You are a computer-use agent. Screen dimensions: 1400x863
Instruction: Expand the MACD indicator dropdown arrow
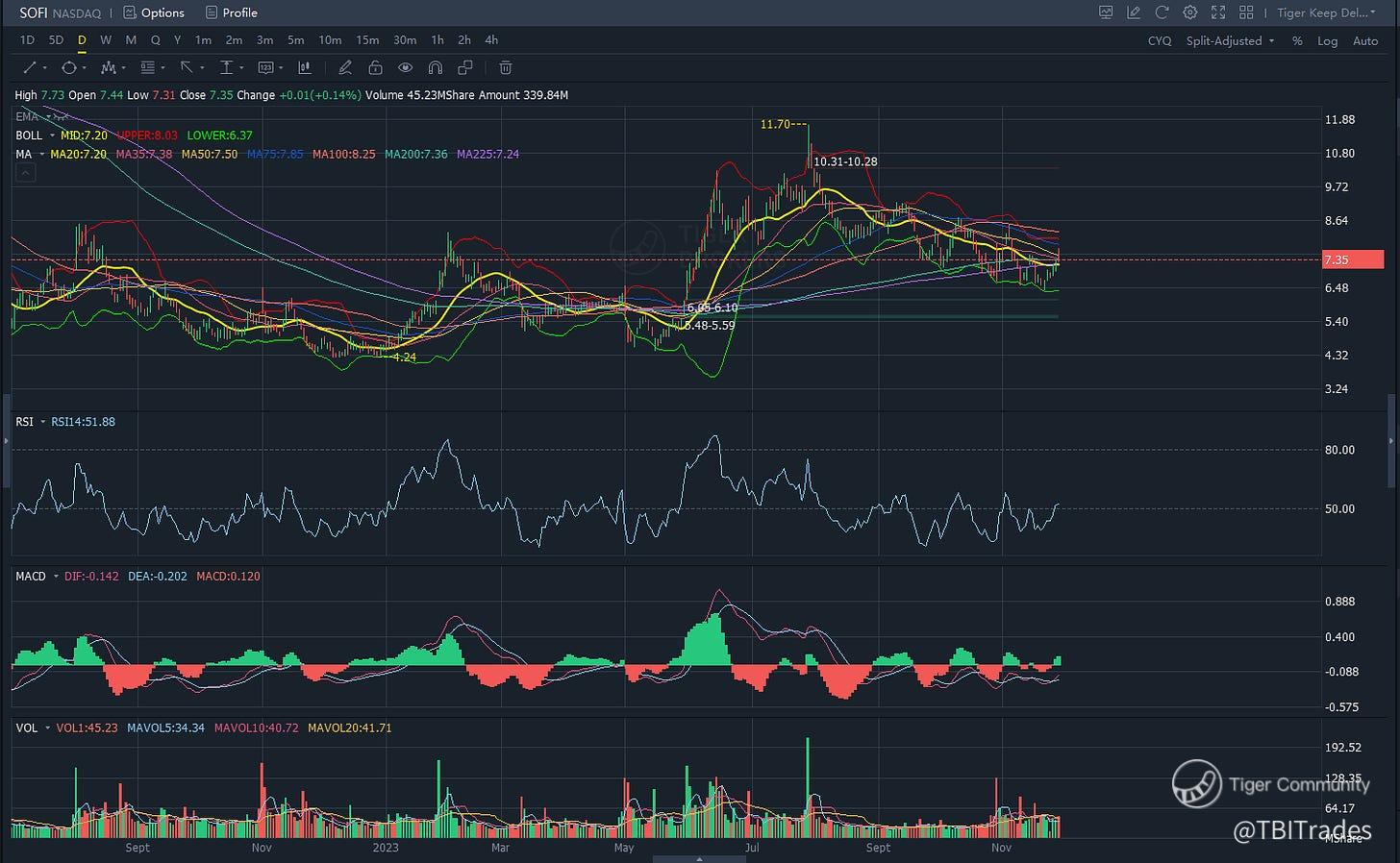point(55,577)
